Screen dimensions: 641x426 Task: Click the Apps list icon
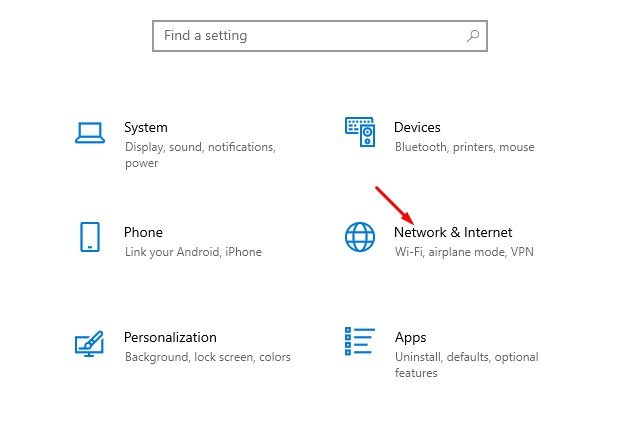(359, 342)
